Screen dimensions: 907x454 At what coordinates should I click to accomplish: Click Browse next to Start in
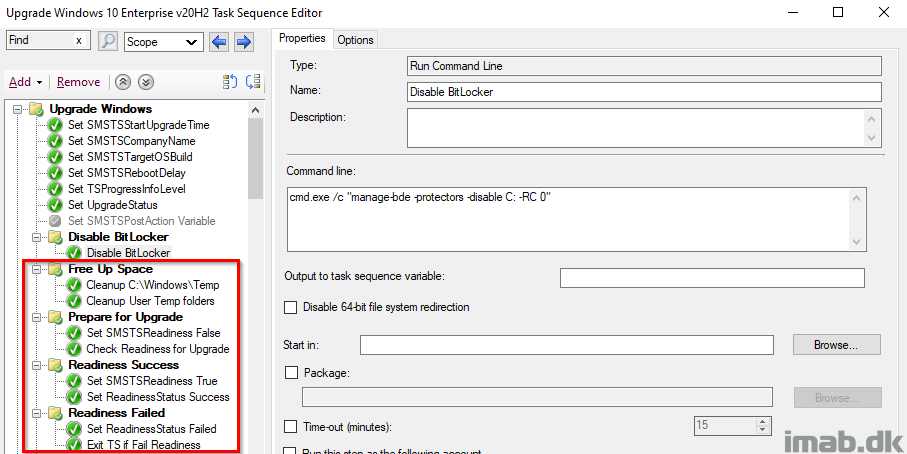click(836, 345)
